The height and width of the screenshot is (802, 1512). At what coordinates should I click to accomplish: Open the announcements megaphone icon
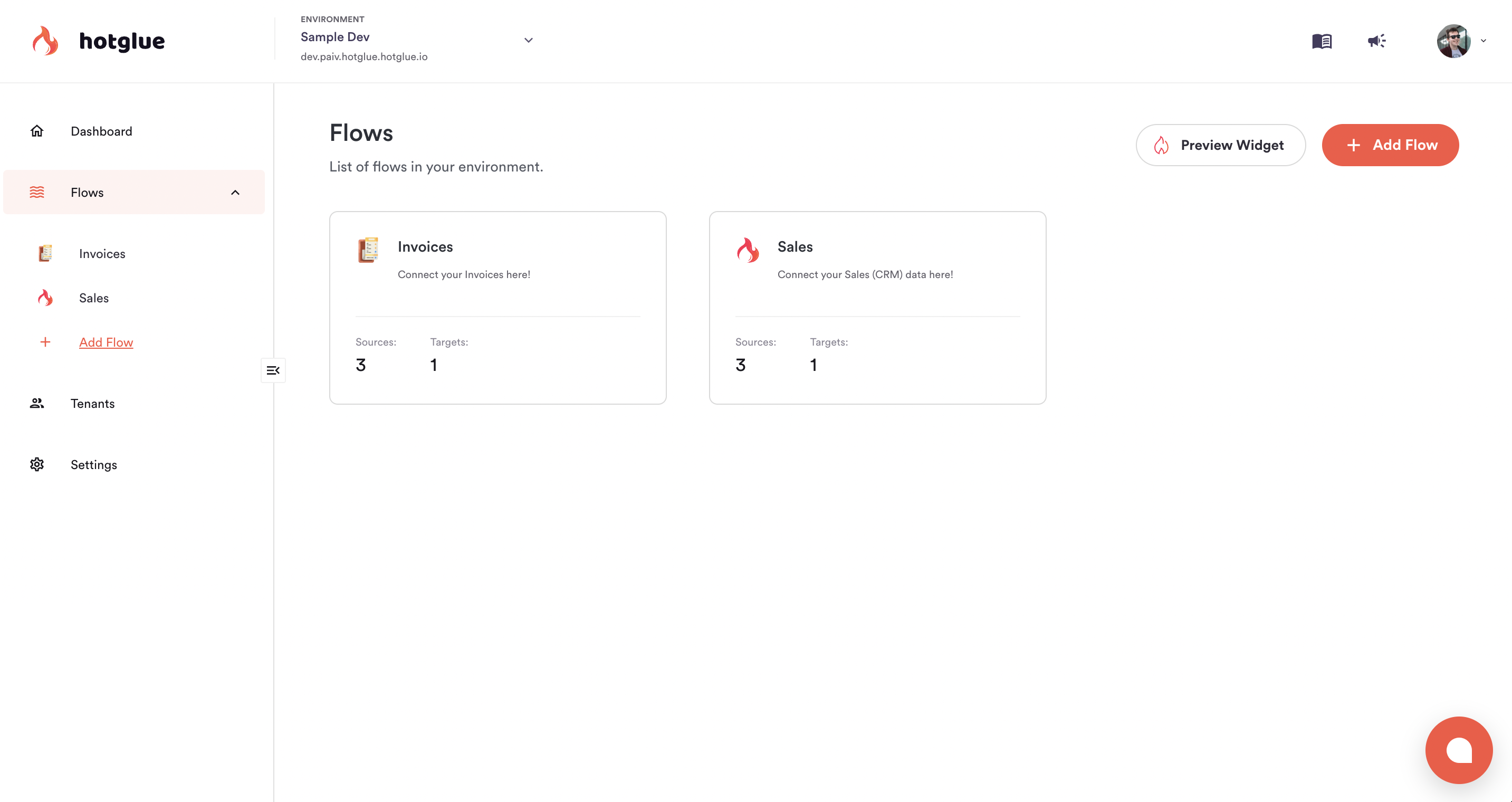(1376, 41)
